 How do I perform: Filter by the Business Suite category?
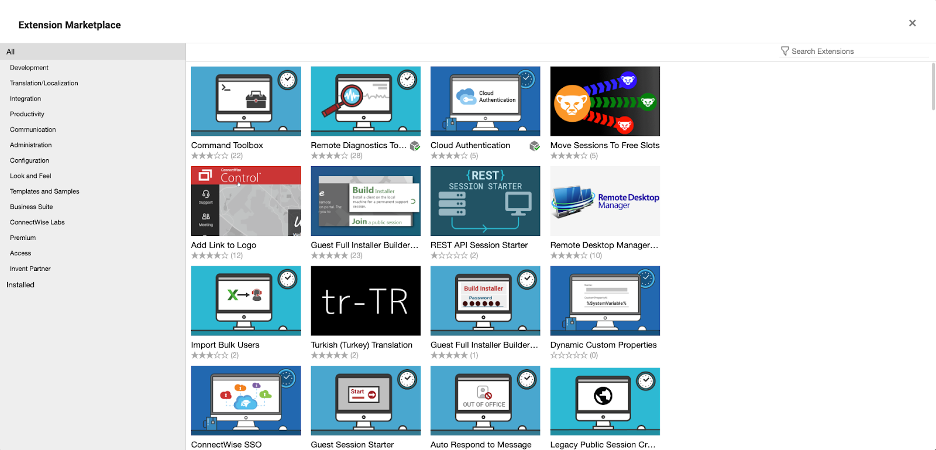[31, 206]
